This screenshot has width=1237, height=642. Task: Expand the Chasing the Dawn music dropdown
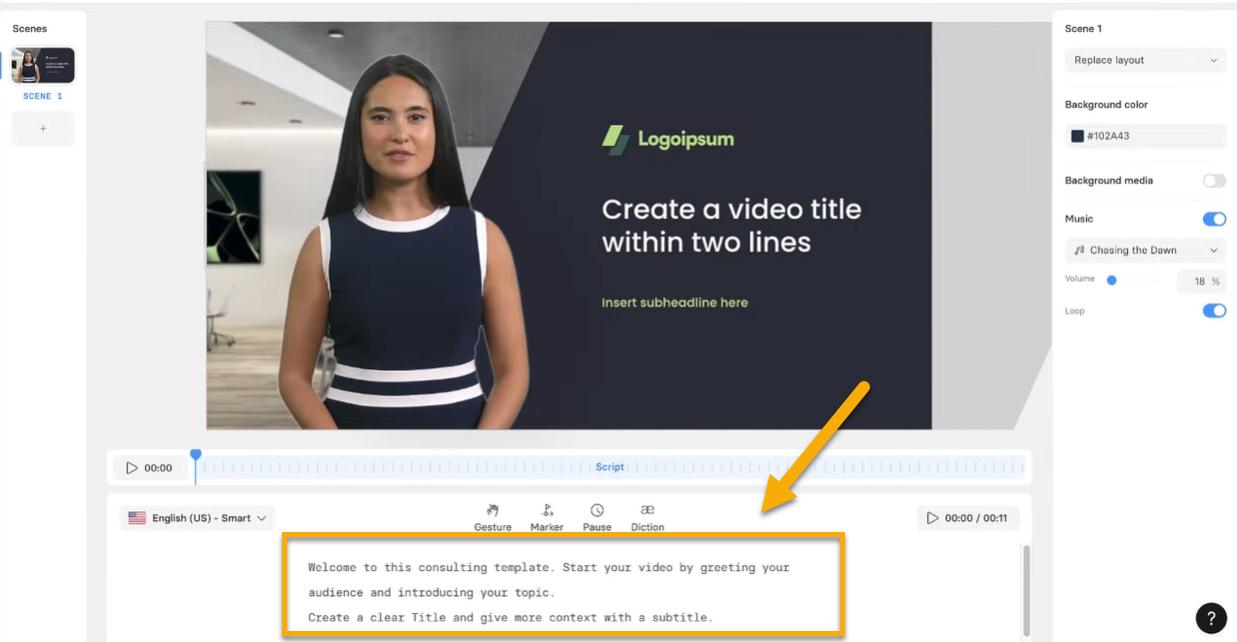click(x=1145, y=250)
